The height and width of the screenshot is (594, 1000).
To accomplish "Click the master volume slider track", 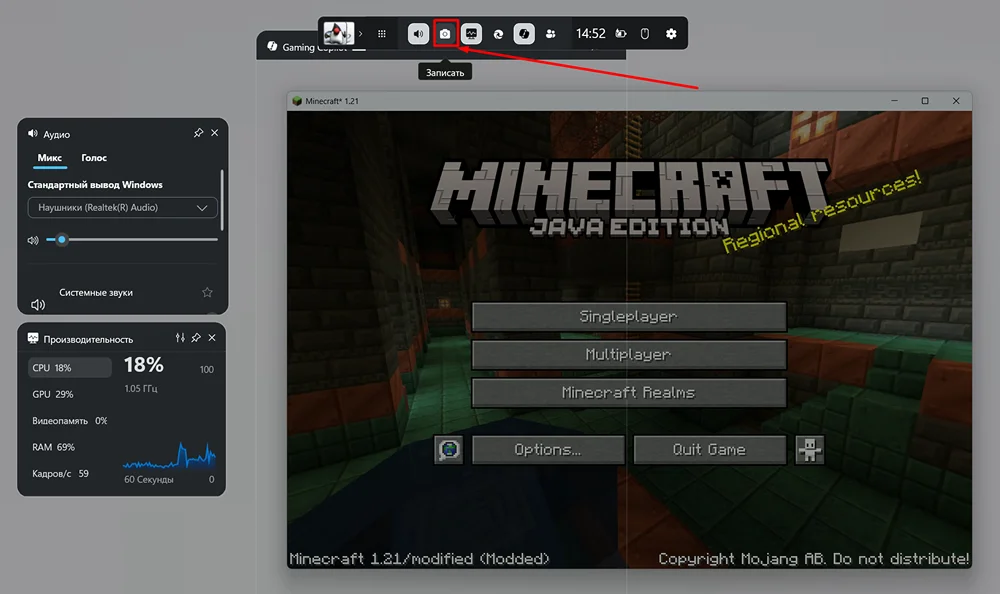I will [140, 240].
